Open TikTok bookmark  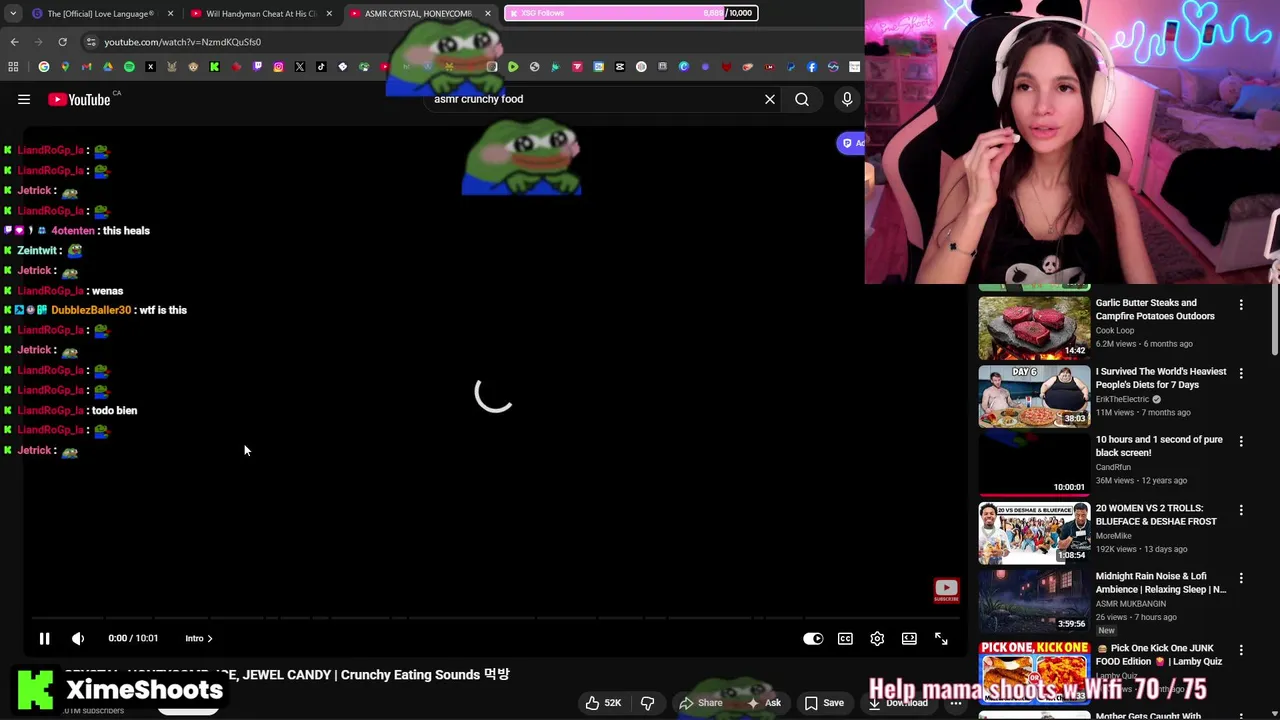(x=321, y=67)
